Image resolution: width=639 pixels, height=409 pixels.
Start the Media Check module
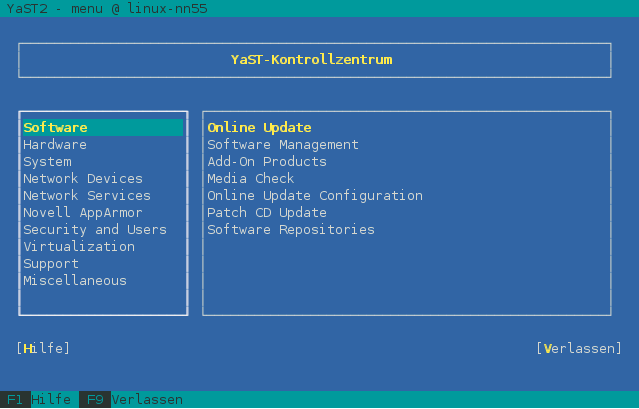[251, 178]
